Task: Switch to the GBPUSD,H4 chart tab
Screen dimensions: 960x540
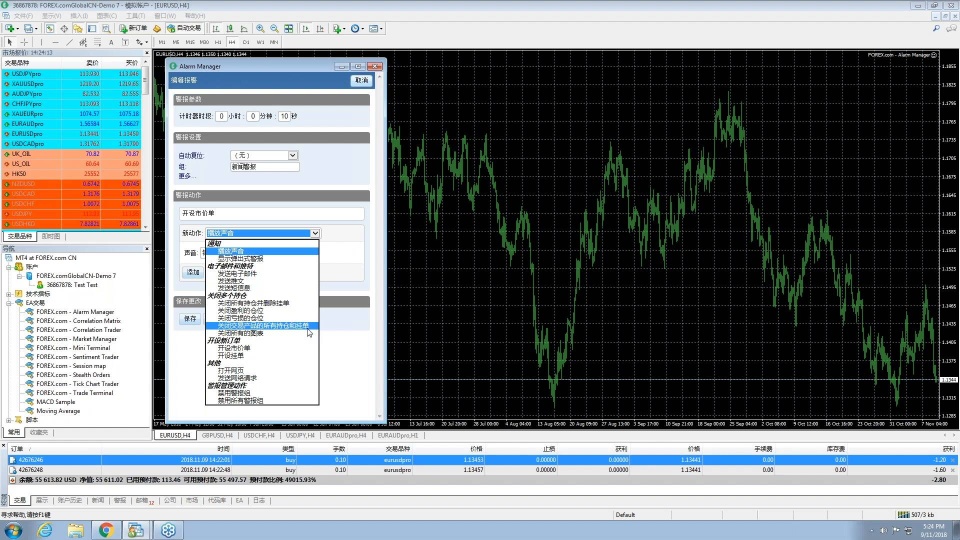Action: click(216, 436)
